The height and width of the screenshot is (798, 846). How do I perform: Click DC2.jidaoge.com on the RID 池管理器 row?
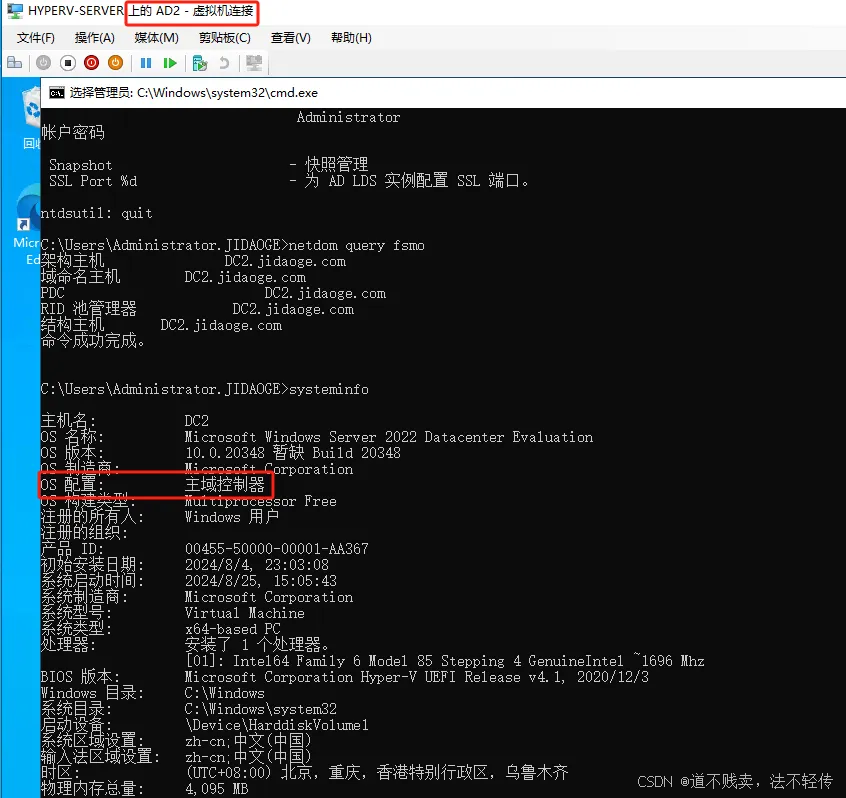pyautogui.click(x=293, y=309)
